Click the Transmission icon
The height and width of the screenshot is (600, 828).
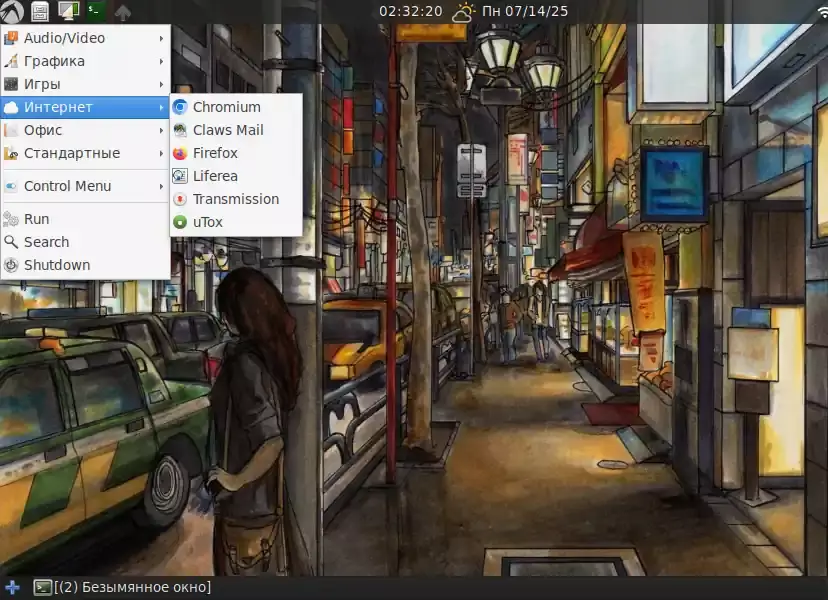(180, 199)
